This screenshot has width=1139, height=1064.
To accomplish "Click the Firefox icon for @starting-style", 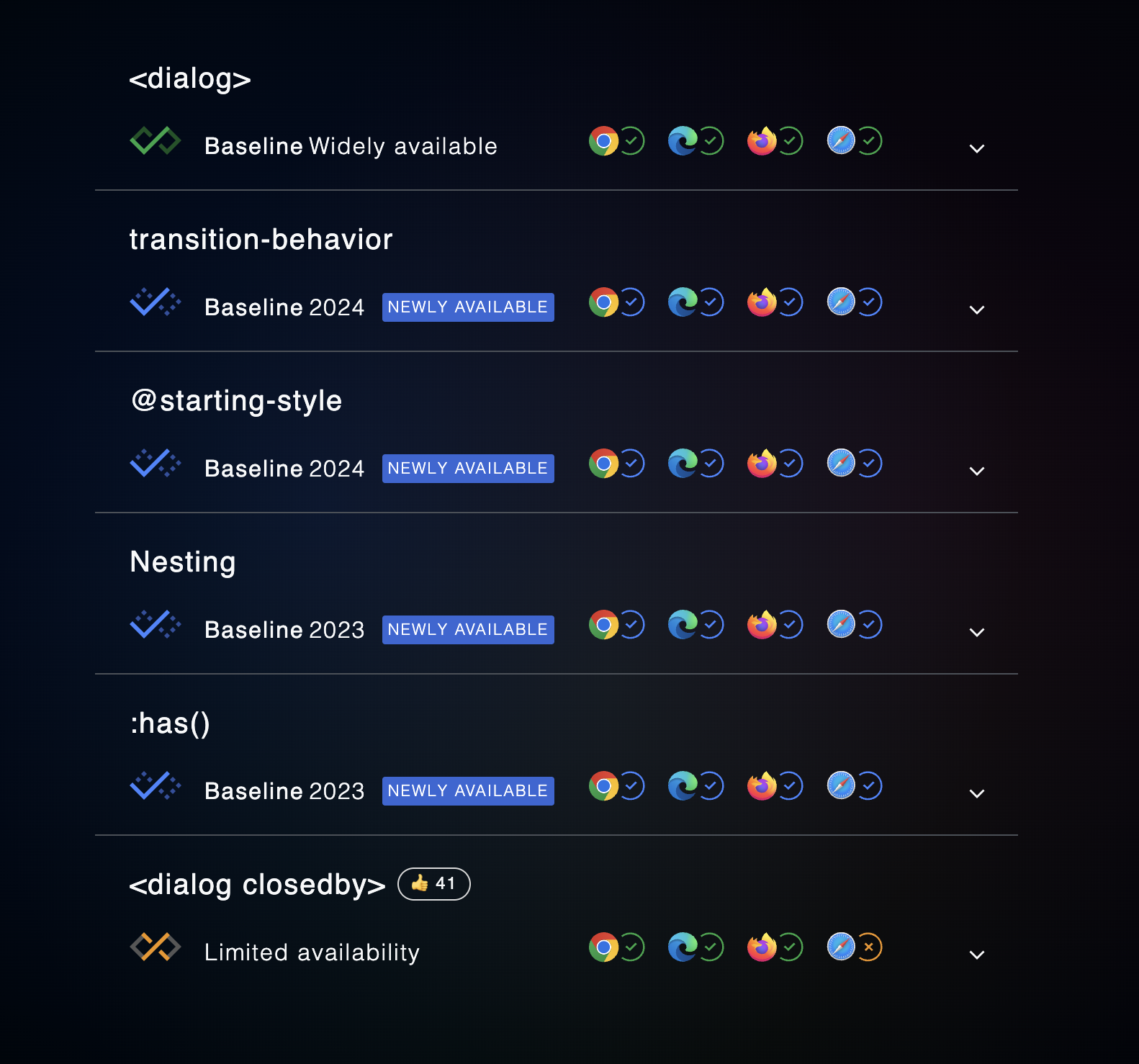I will 762,464.
